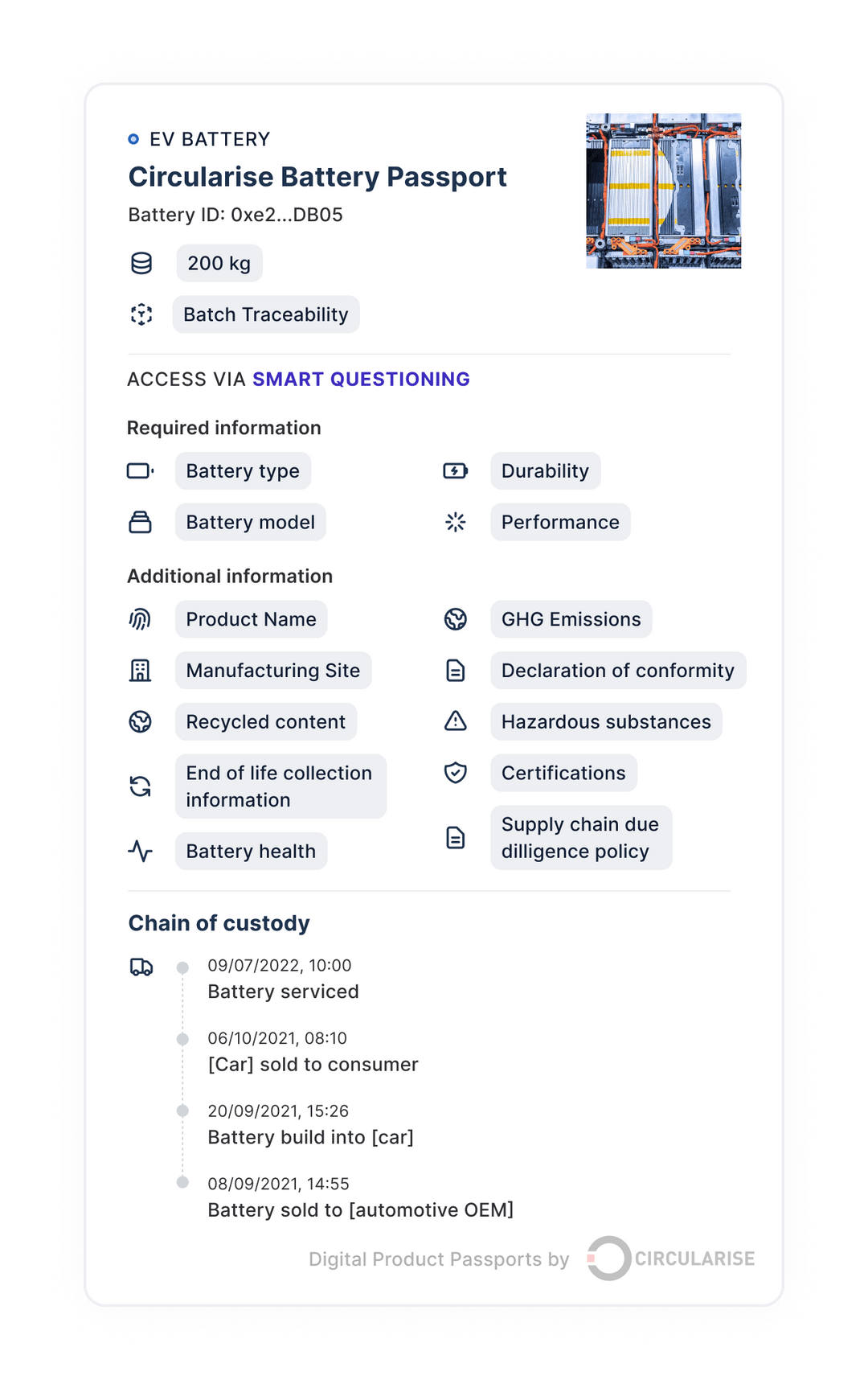
Task: Select the battery model icon
Action: tap(141, 522)
